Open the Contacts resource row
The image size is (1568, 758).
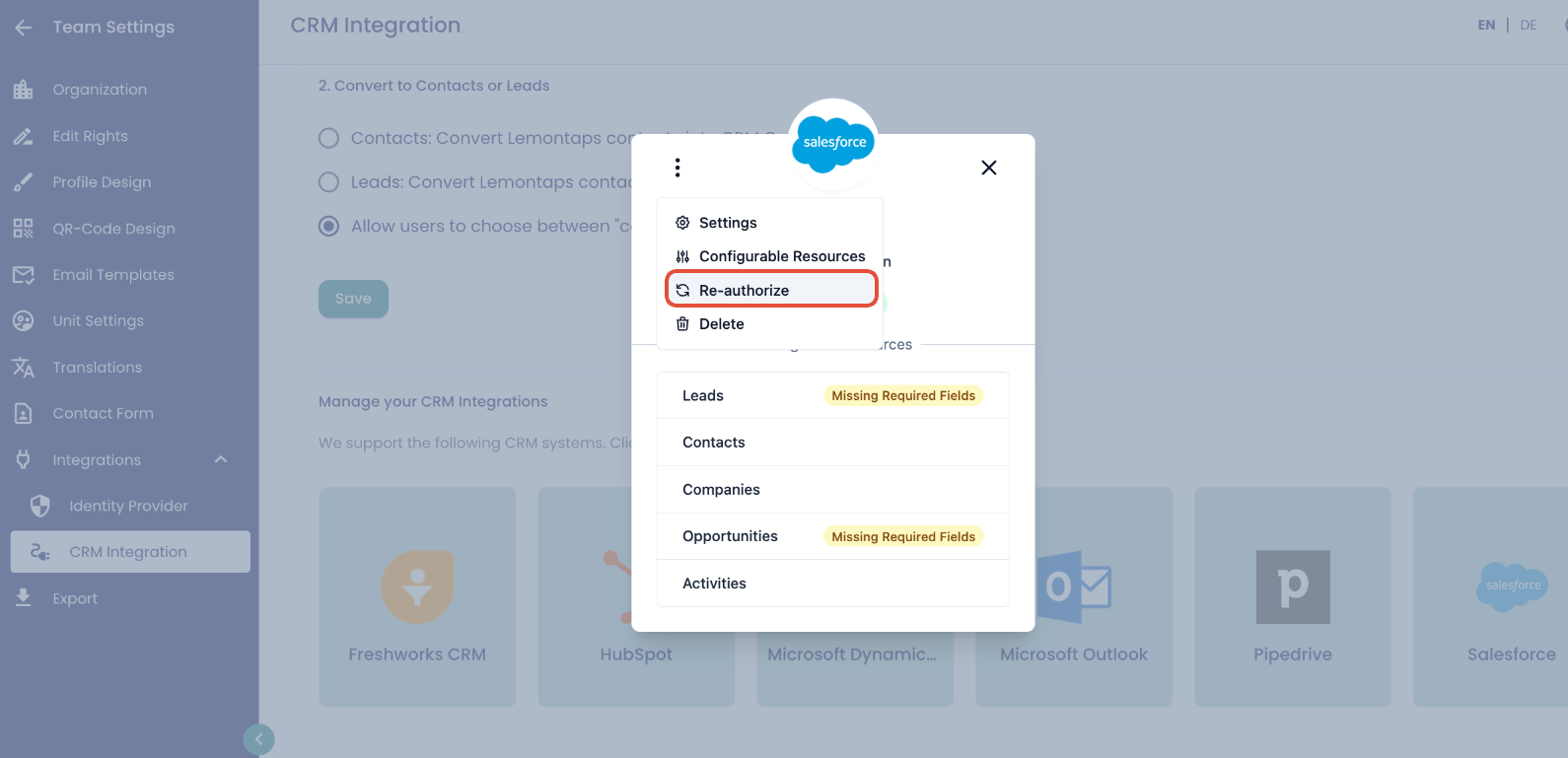[833, 443]
